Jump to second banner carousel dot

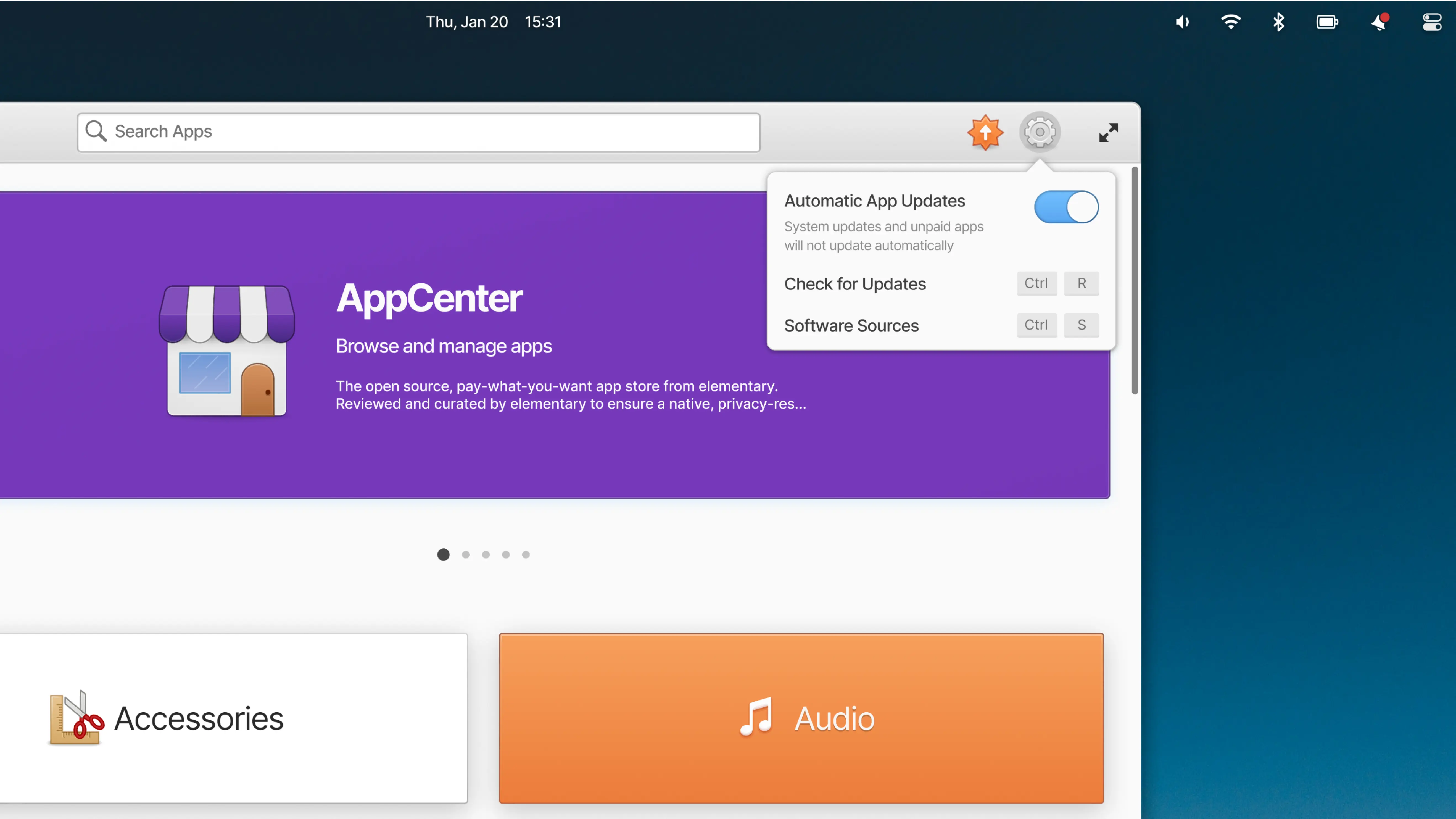click(x=466, y=554)
